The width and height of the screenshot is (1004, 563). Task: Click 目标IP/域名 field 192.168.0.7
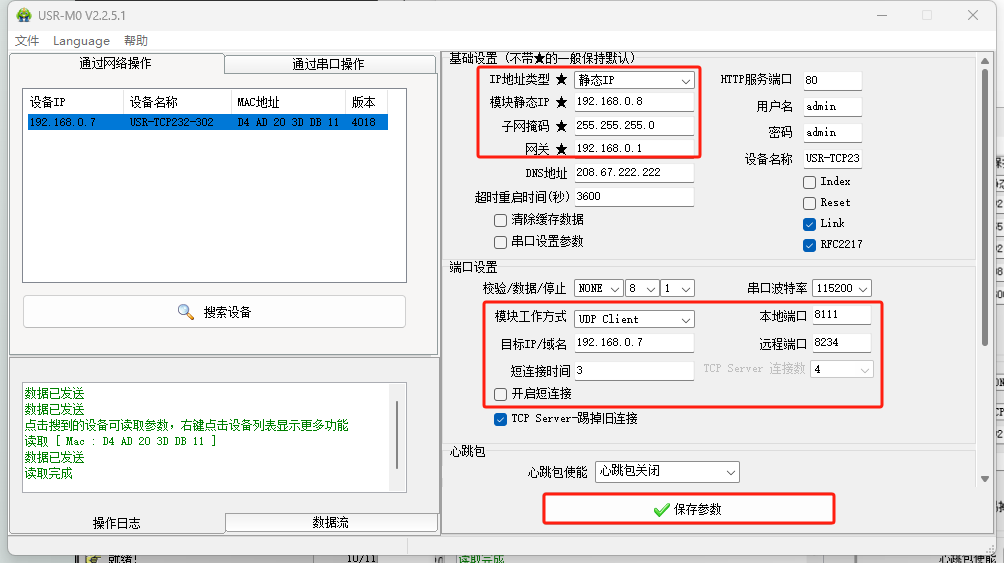634,343
